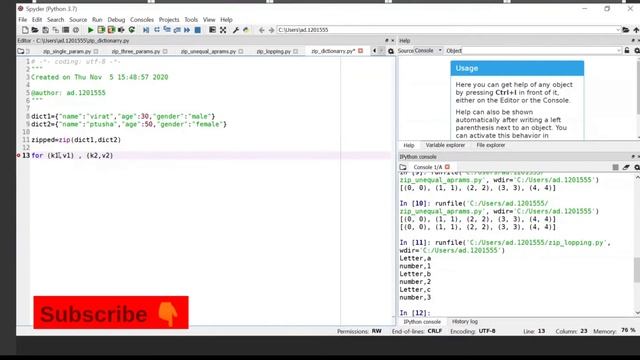Expand the working directory dropdown
The height and width of the screenshot is (360, 640).
pos(618,30)
